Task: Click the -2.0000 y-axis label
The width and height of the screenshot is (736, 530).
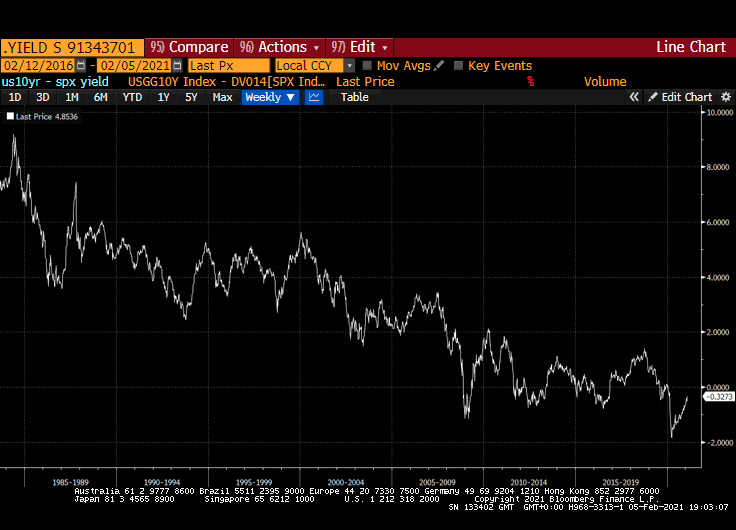Action: (719, 443)
